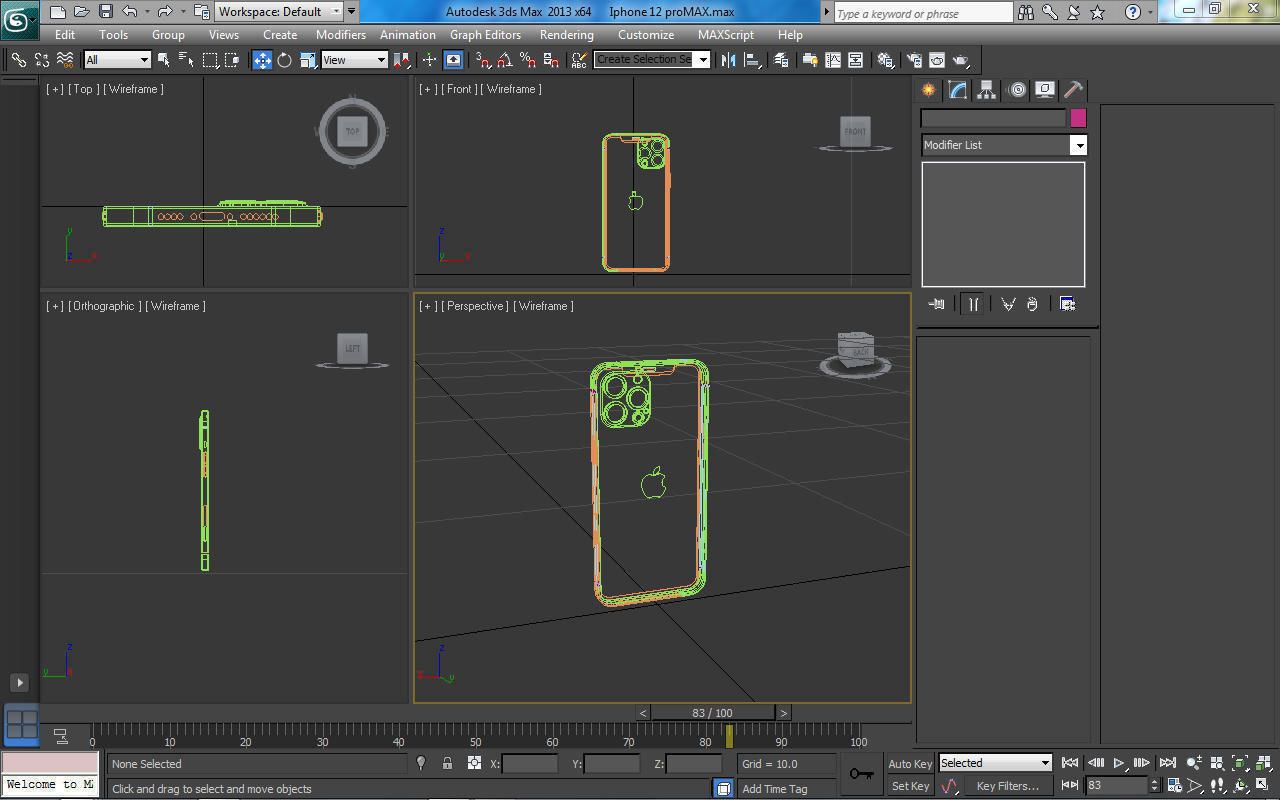Open Select by Name dialog
This screenshot has height=800, width=1280.
click(x=187, y=60)
